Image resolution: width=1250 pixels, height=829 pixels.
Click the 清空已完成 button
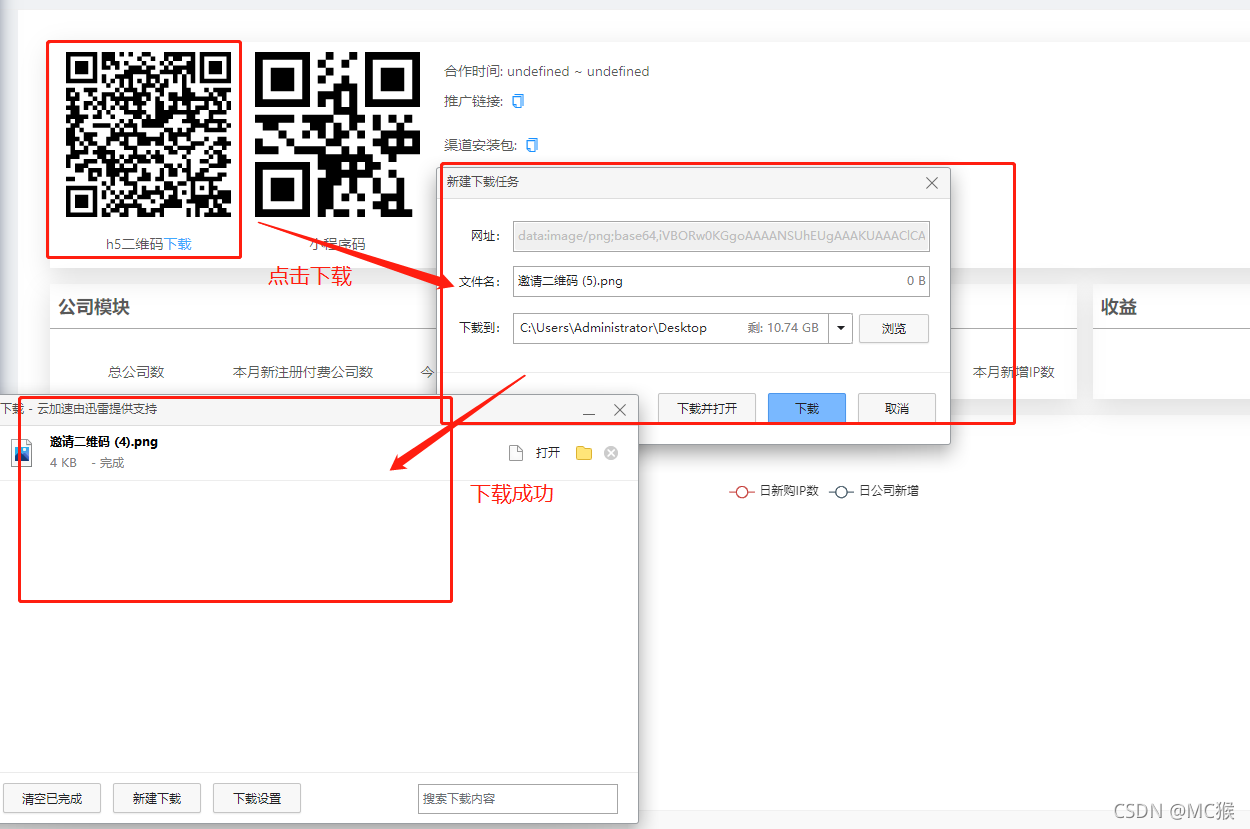tap(52, 798)
